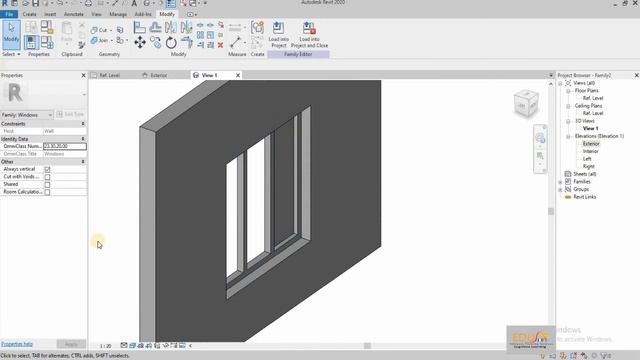Select the Offset tool
Image resolution: width=640 pixels, height=360 pixels.
[156, 27]
